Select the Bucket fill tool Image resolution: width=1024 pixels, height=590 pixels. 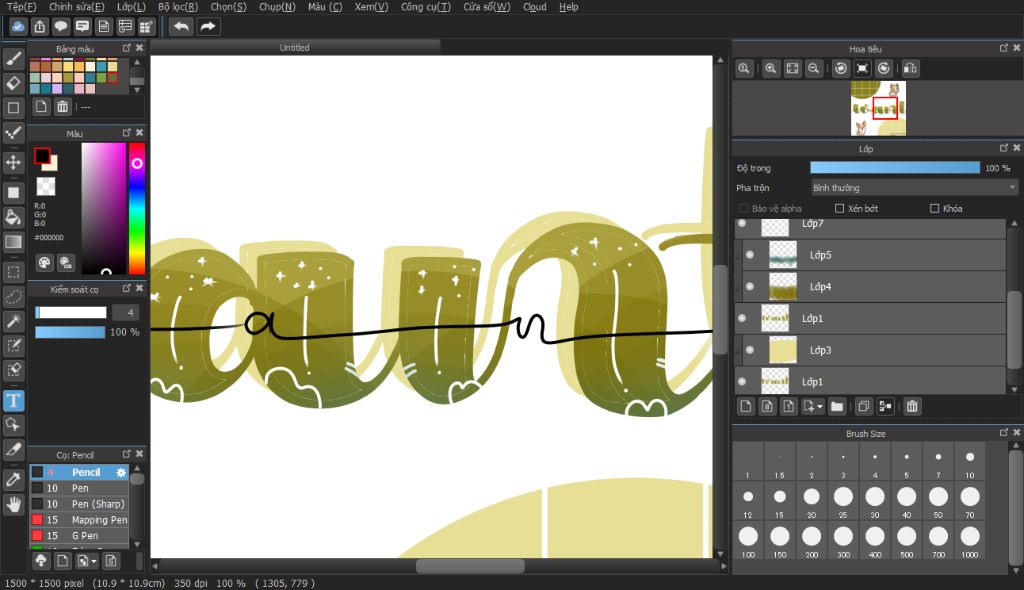click(13, 217)
